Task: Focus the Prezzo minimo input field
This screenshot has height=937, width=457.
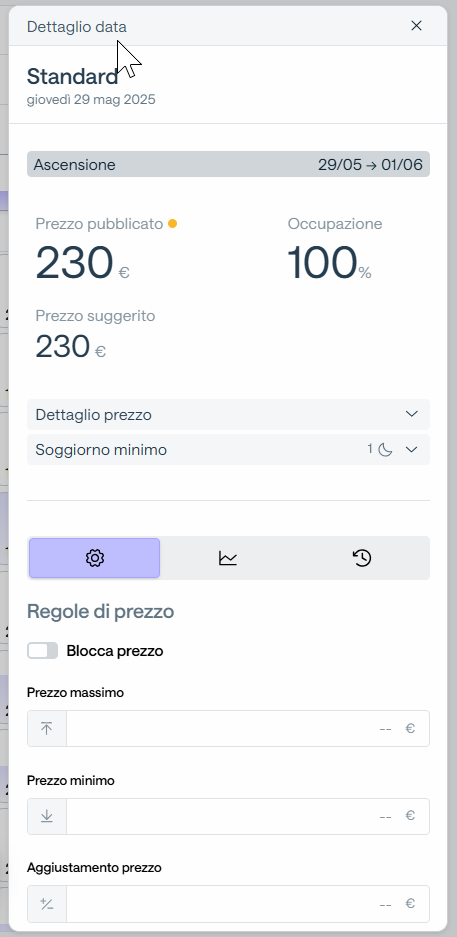Action: click(248, 816)
